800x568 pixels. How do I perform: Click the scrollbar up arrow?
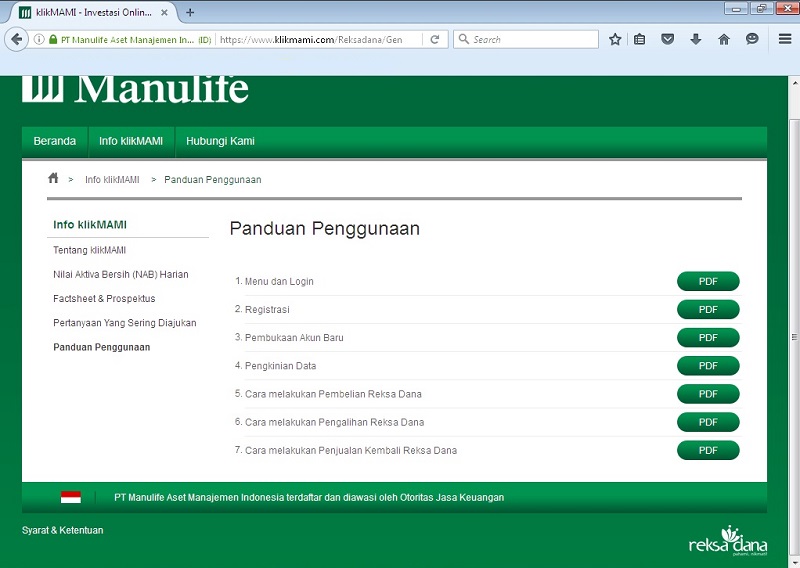tap(794, 82)
